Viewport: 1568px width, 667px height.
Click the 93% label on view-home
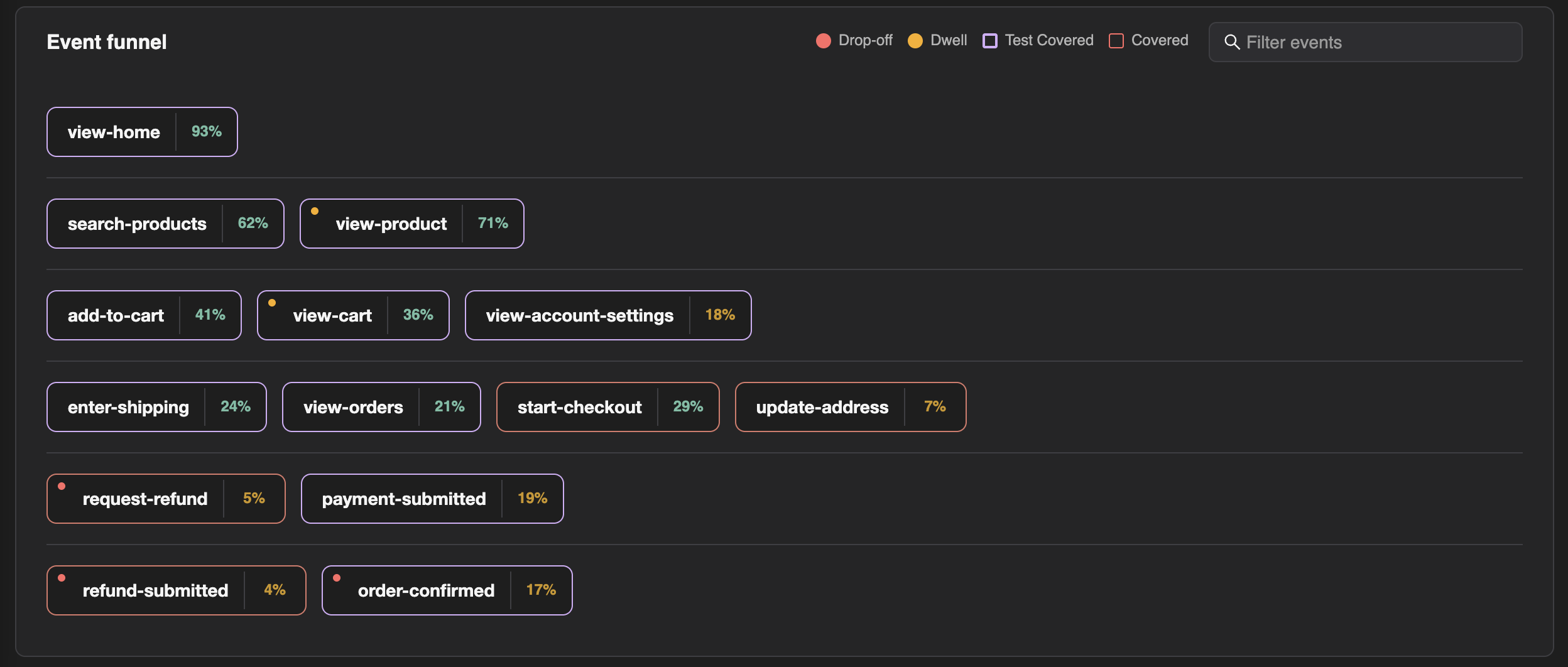205,131
